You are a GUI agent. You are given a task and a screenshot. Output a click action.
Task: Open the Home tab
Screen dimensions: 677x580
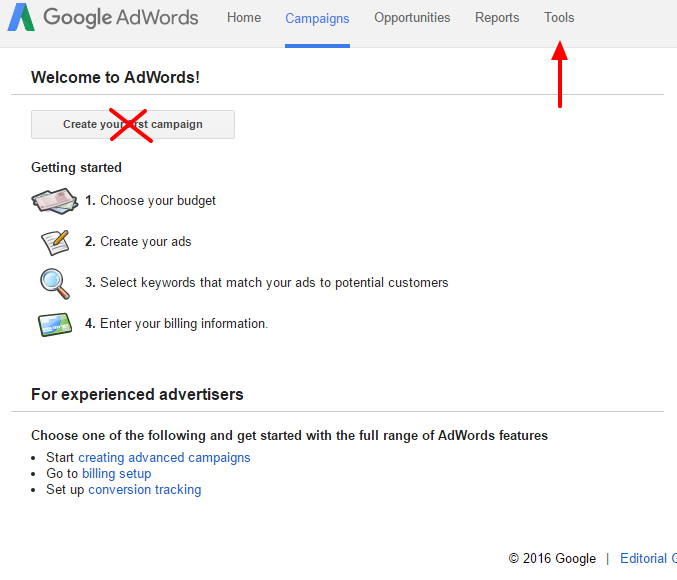click(244, 18)
